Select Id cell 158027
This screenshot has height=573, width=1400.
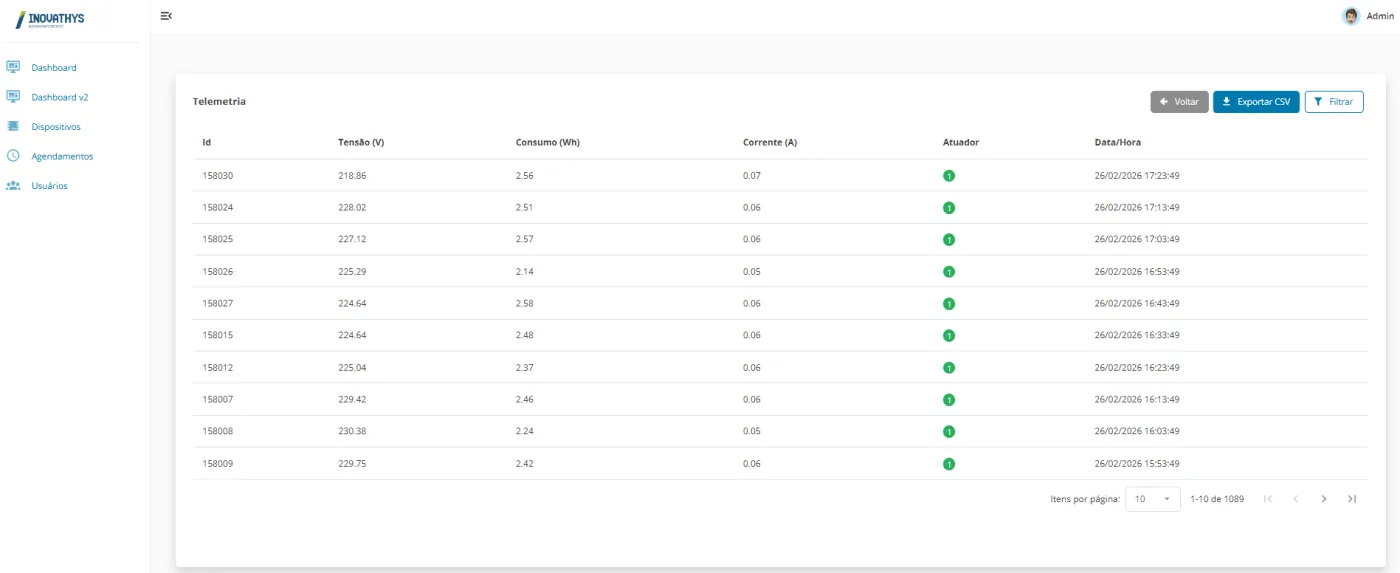(x=217, y=303)
